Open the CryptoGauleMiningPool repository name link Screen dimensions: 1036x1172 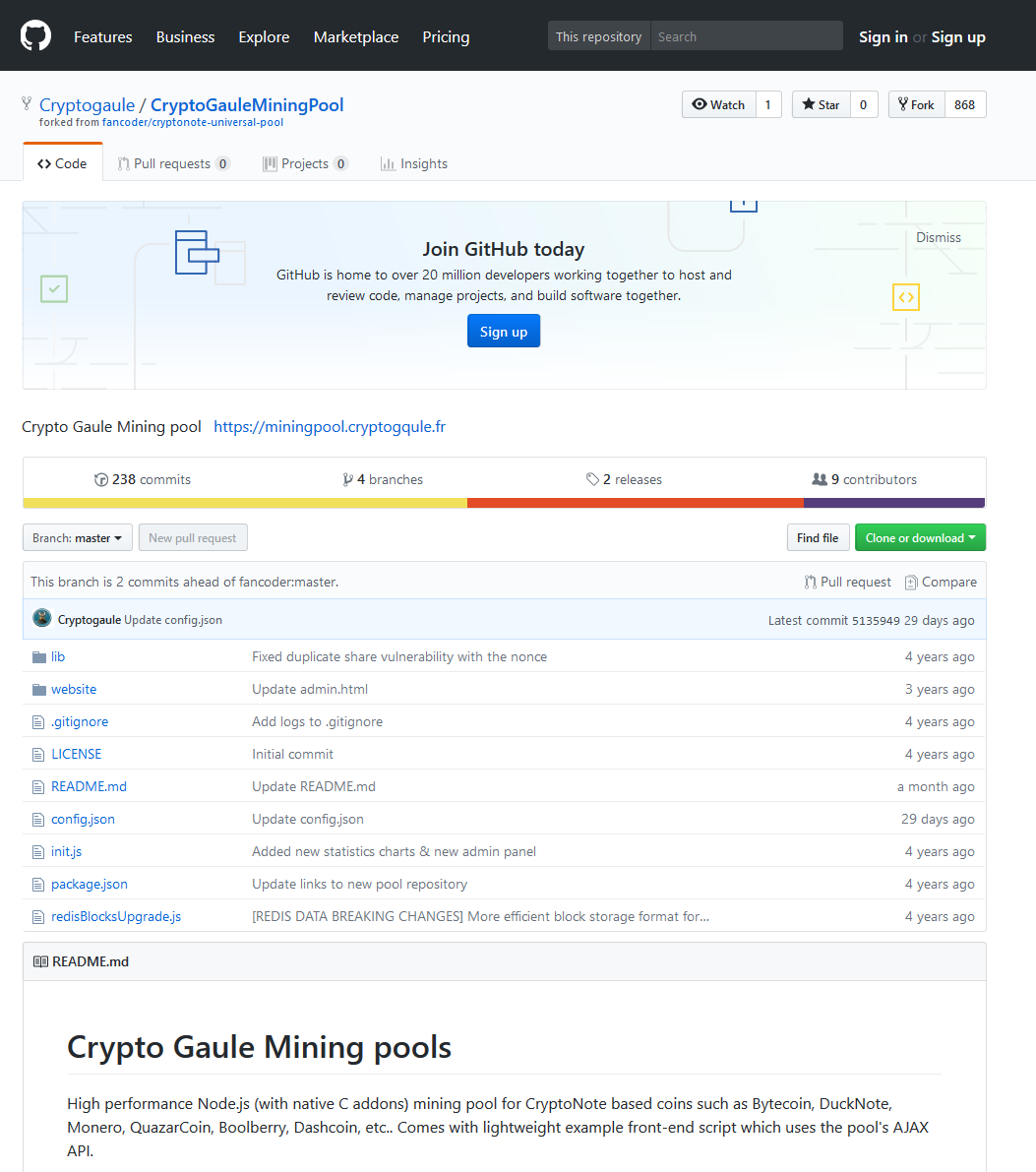247,104
